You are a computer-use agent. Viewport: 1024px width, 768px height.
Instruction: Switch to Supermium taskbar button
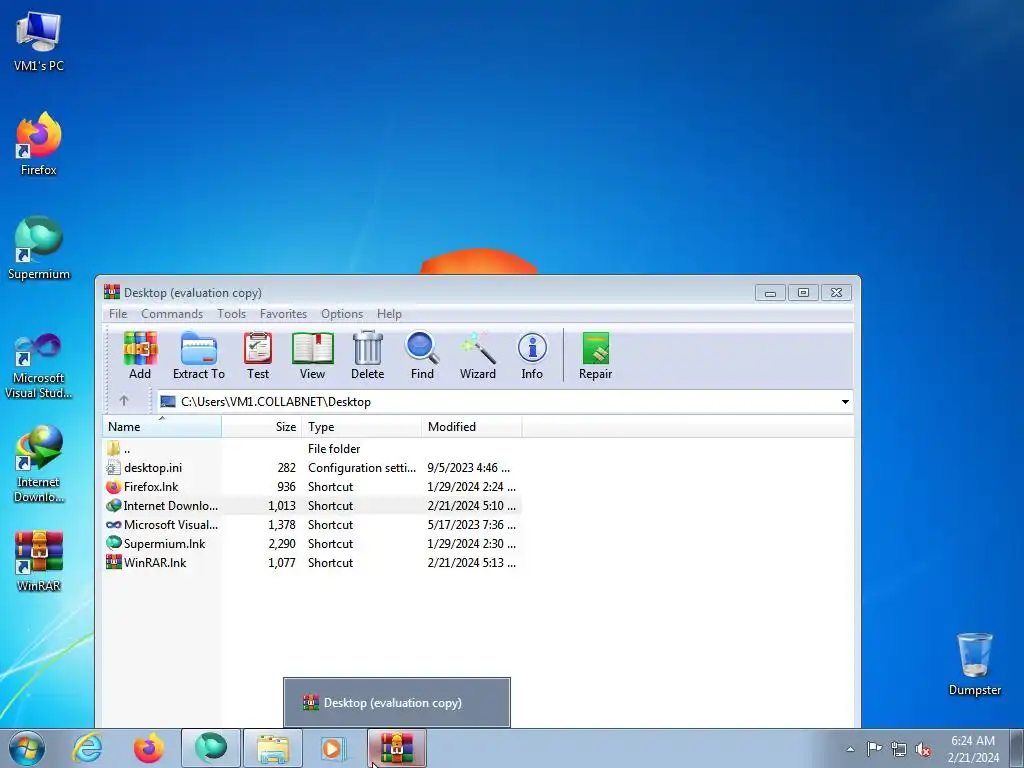tap(211, 748)
